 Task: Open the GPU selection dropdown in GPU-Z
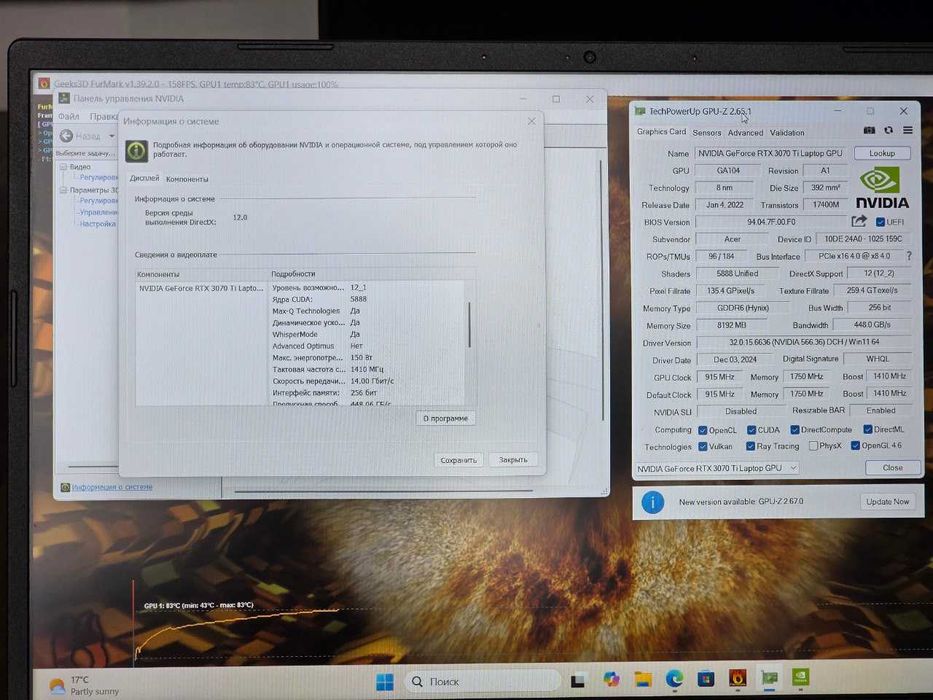click(x=717, y=468)
